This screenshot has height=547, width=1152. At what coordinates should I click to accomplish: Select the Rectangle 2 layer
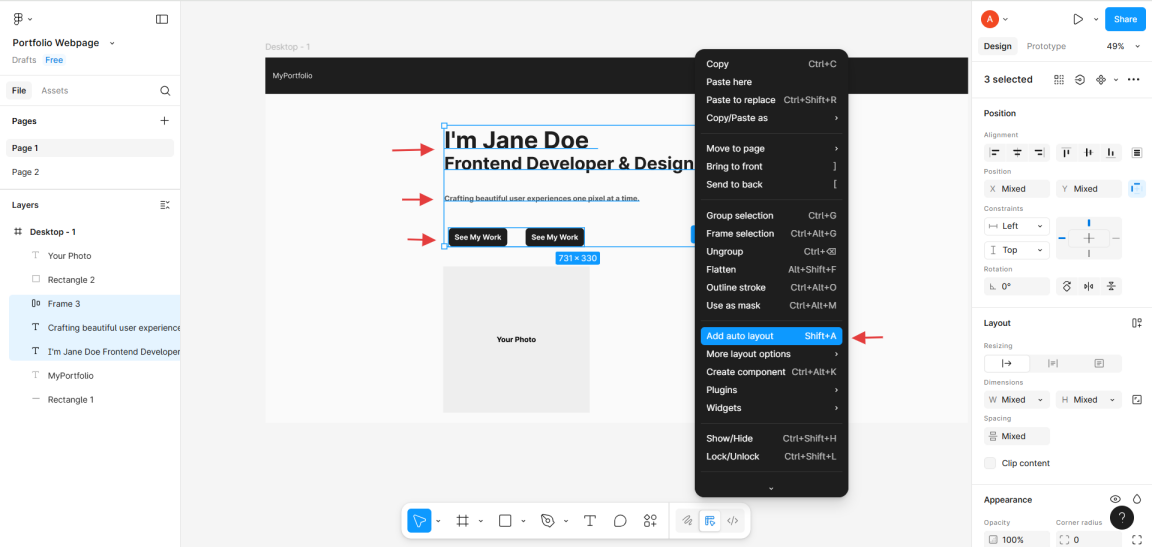71,280
